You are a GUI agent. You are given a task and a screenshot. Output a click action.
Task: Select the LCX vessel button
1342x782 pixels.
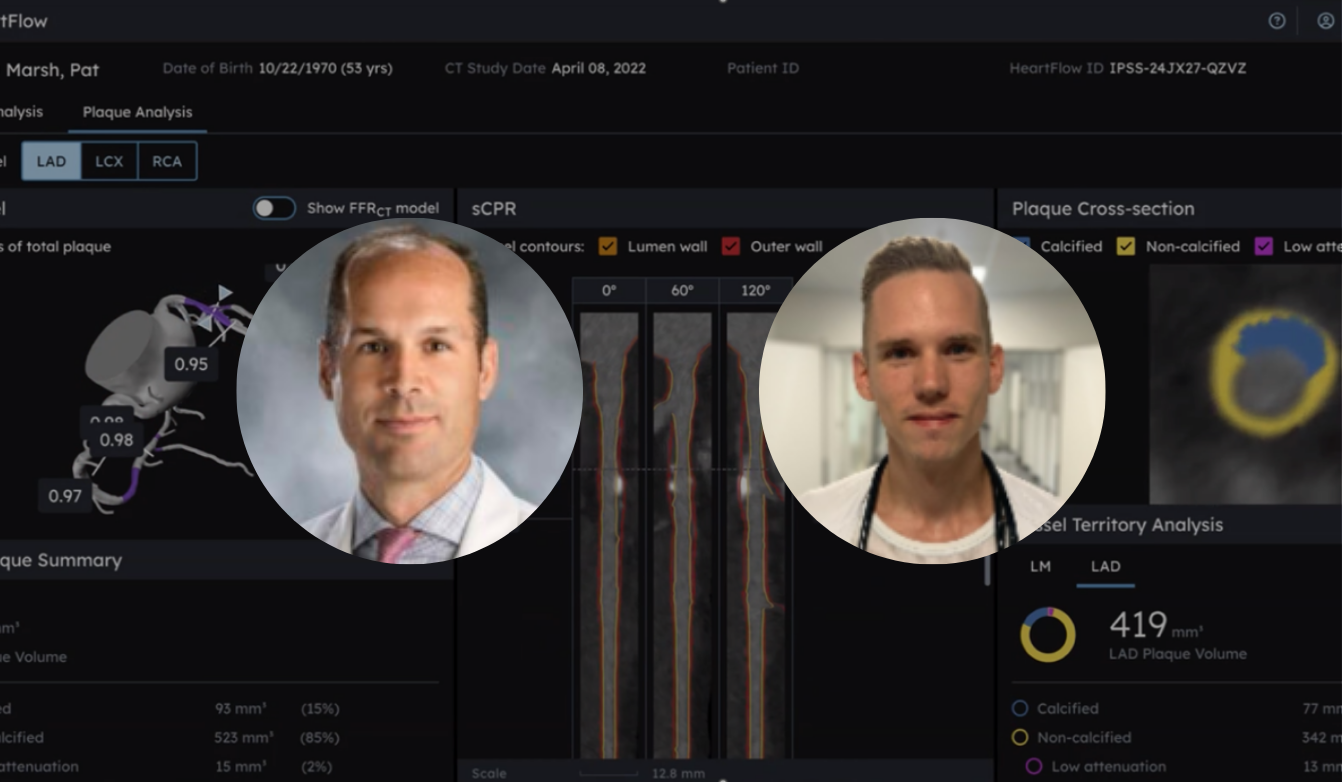click(109, 161)
